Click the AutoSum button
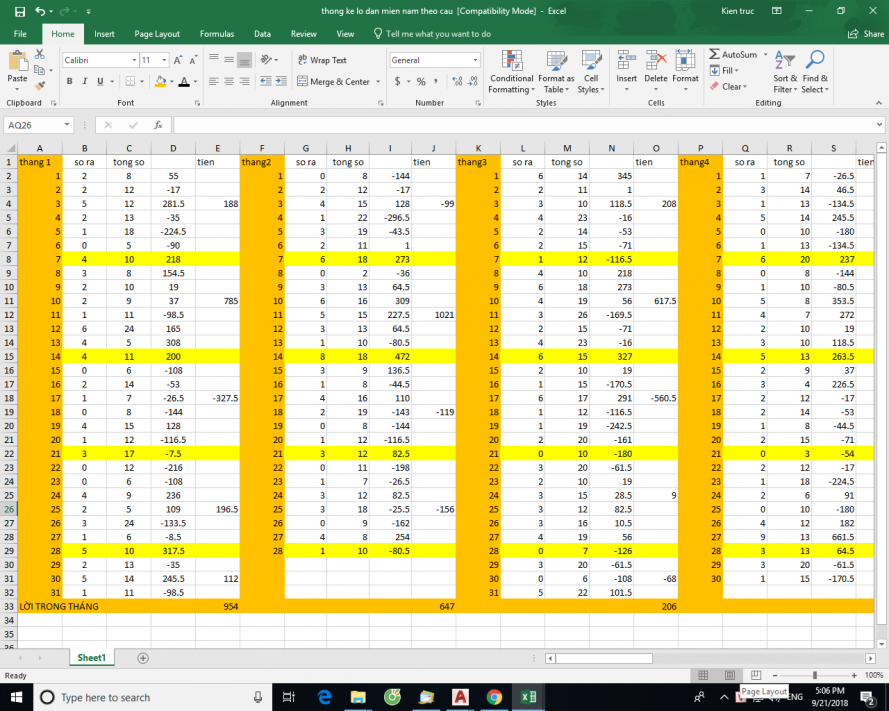 (x=733, y=54)
